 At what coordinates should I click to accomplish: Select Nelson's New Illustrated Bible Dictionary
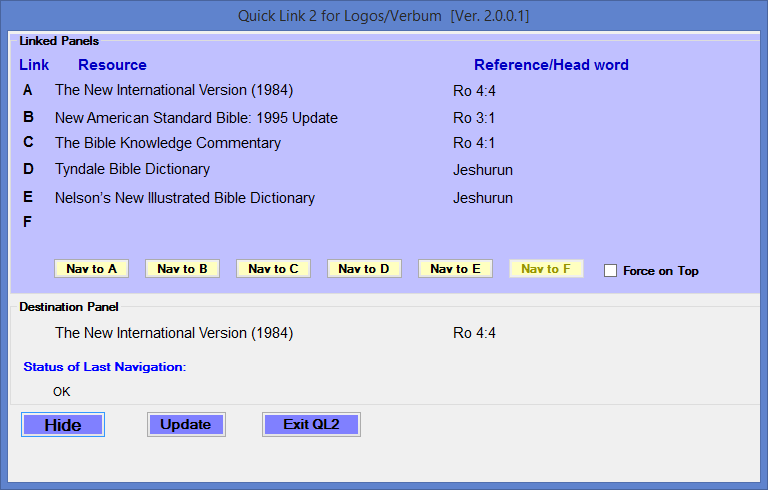coord(185,198)
